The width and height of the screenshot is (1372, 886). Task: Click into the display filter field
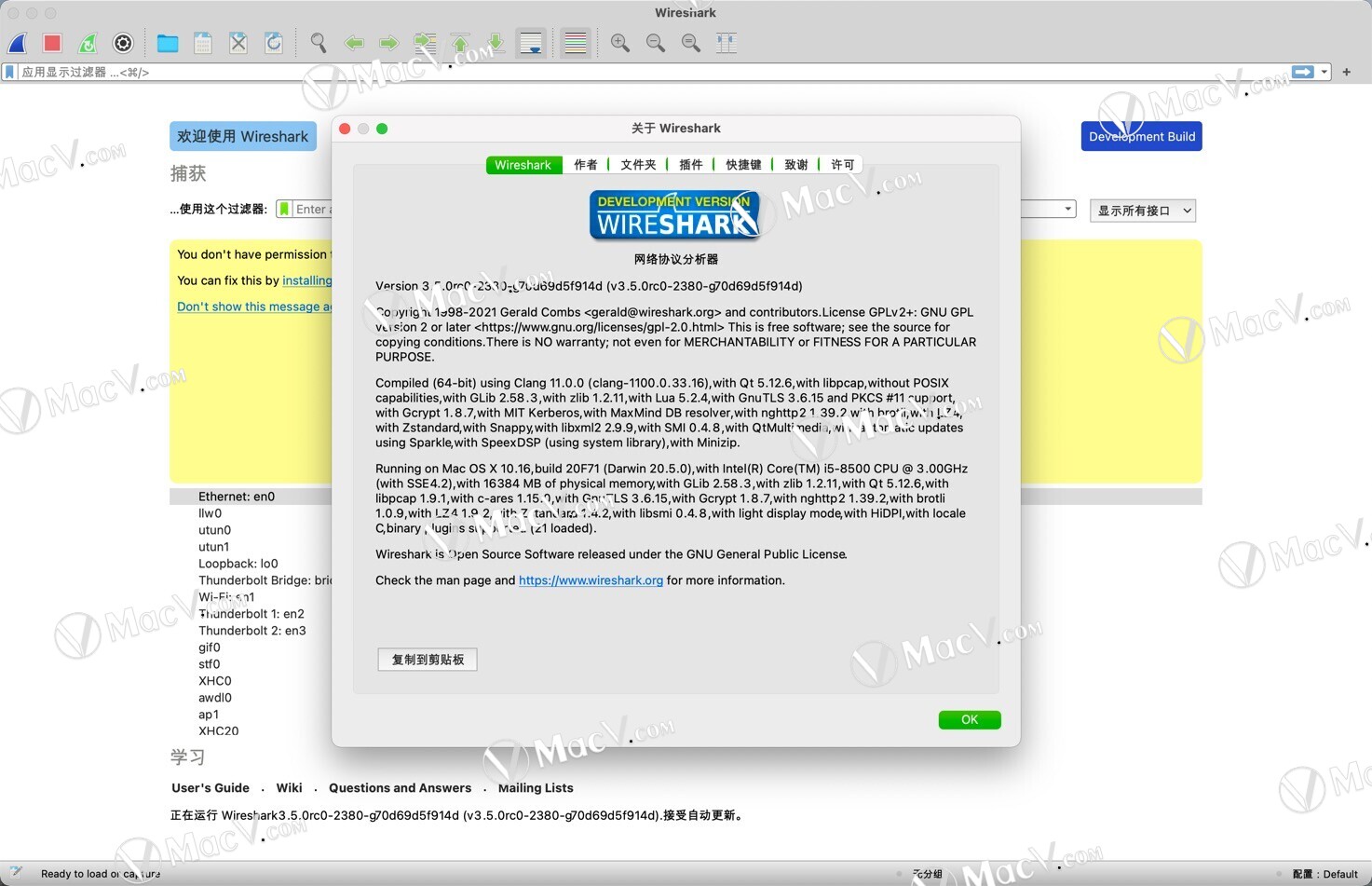pos(654,72)
